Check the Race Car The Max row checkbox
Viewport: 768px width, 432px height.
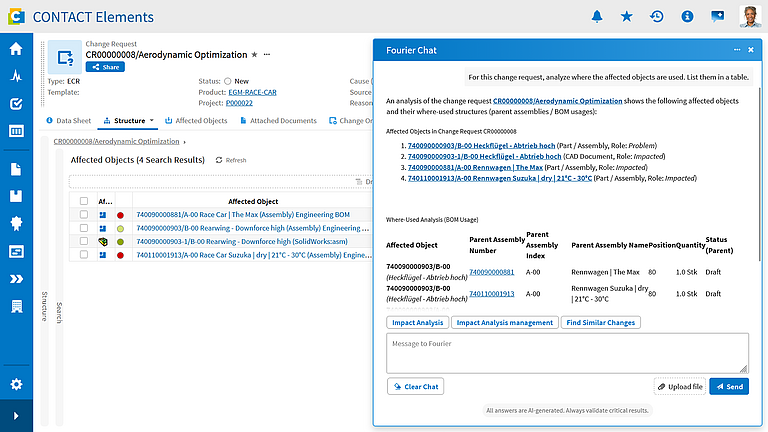tap(84, 215)
